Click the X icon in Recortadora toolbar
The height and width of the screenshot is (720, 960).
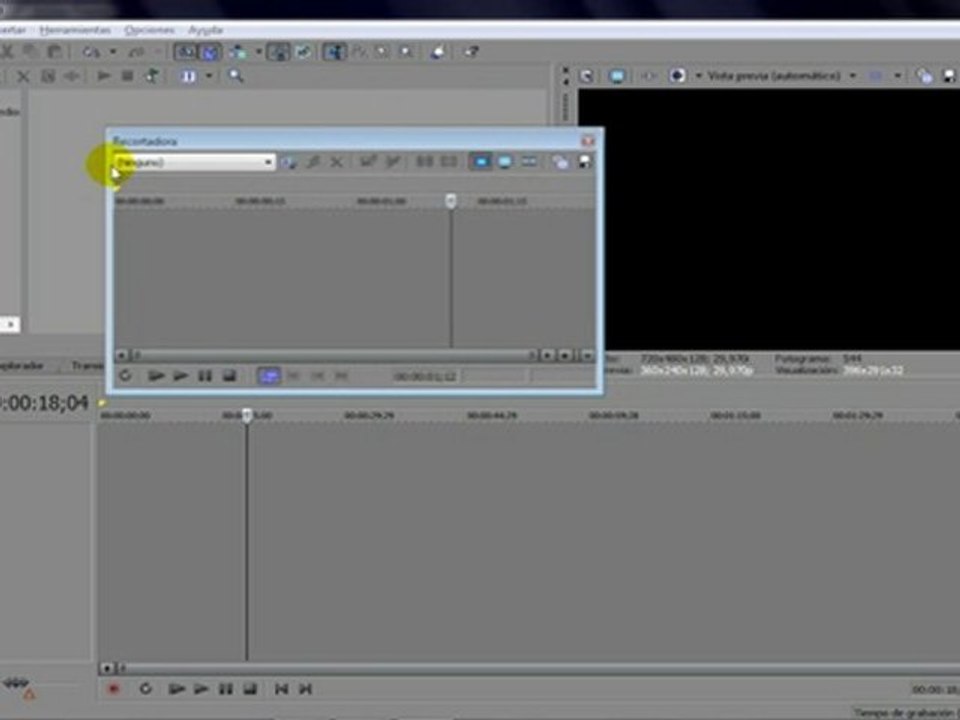[x=336, y=162]
